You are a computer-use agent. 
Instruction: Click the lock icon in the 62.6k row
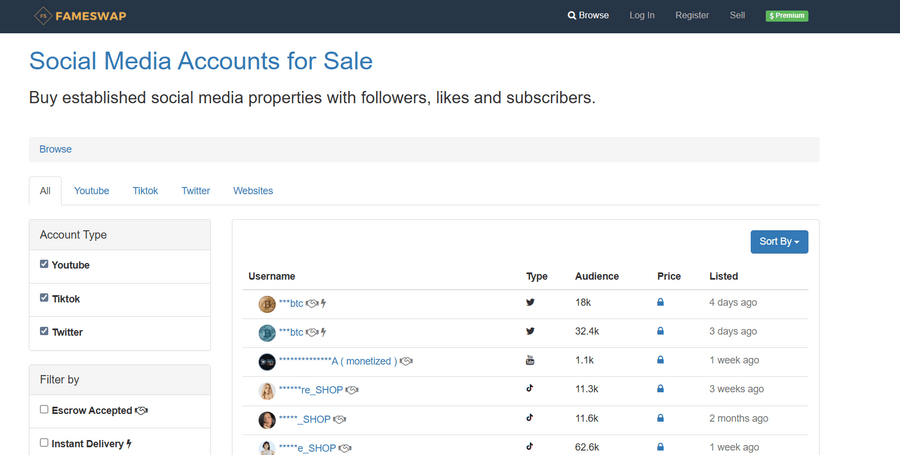tap(660, 448)
